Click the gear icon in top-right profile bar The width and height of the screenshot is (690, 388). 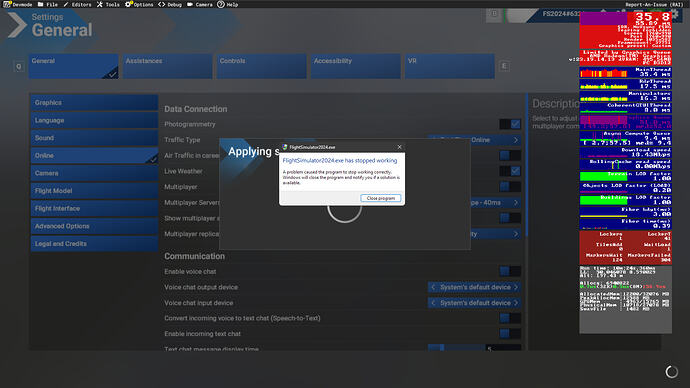674,15
